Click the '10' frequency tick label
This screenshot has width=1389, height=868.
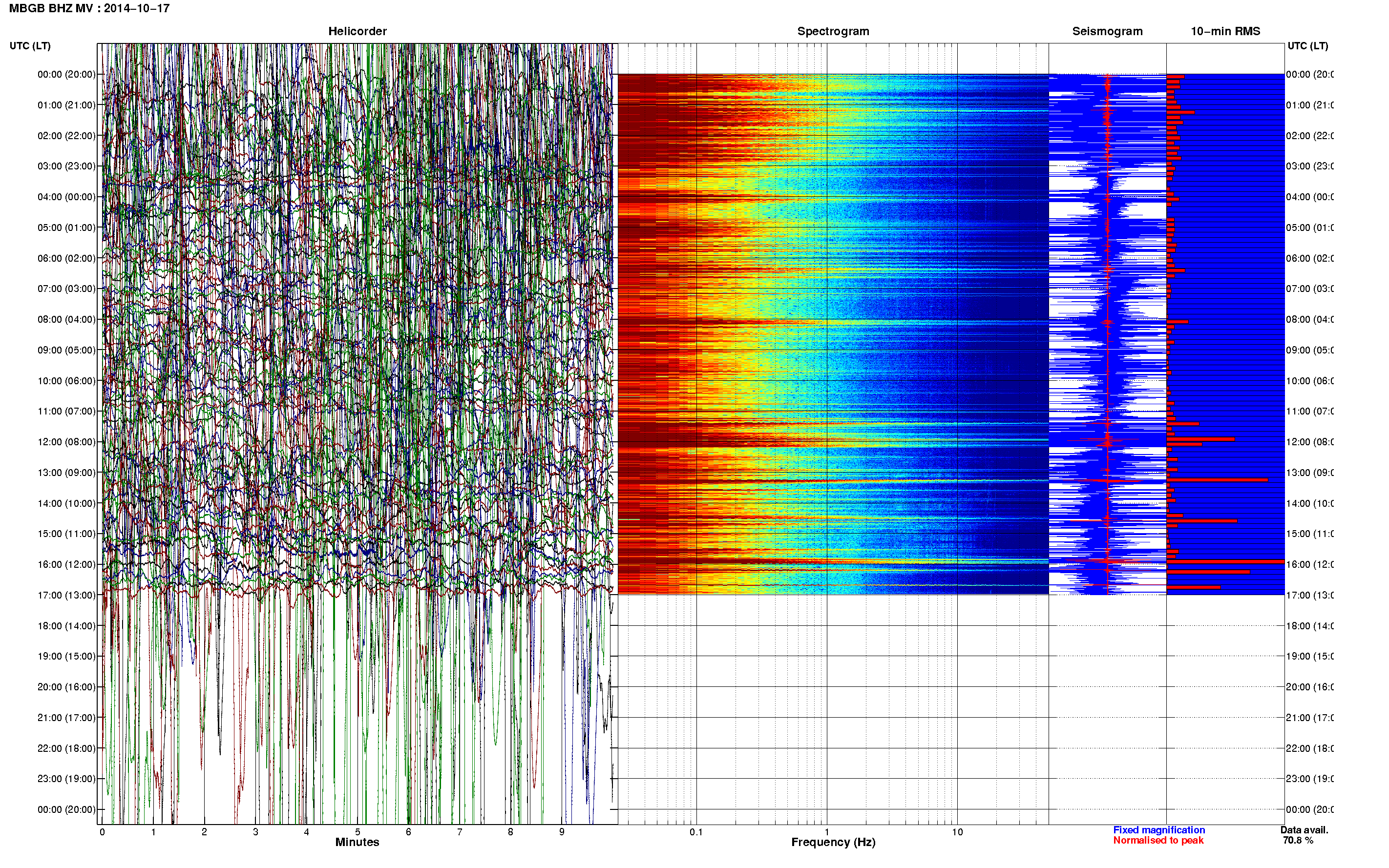[957, 832]
